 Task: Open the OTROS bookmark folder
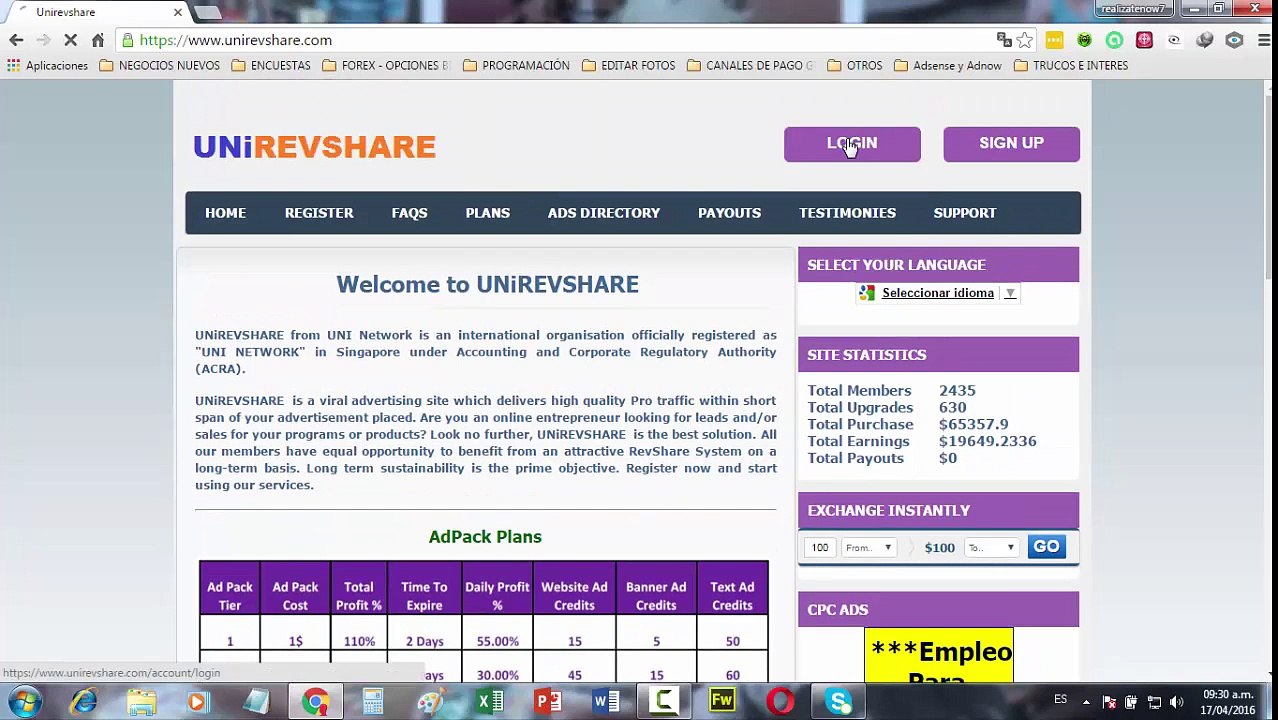coord(854,65)
